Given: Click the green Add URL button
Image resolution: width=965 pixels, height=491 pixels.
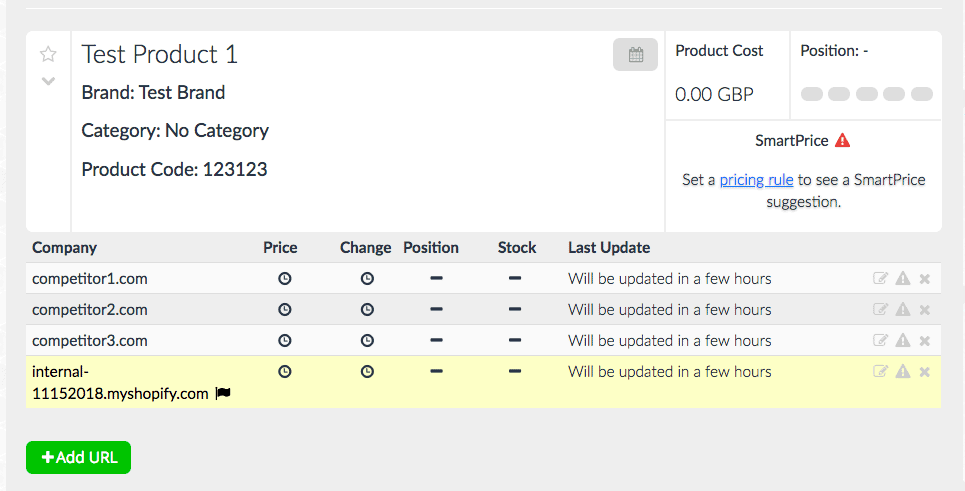Looking at the screenshot, I should click(78, 457).
